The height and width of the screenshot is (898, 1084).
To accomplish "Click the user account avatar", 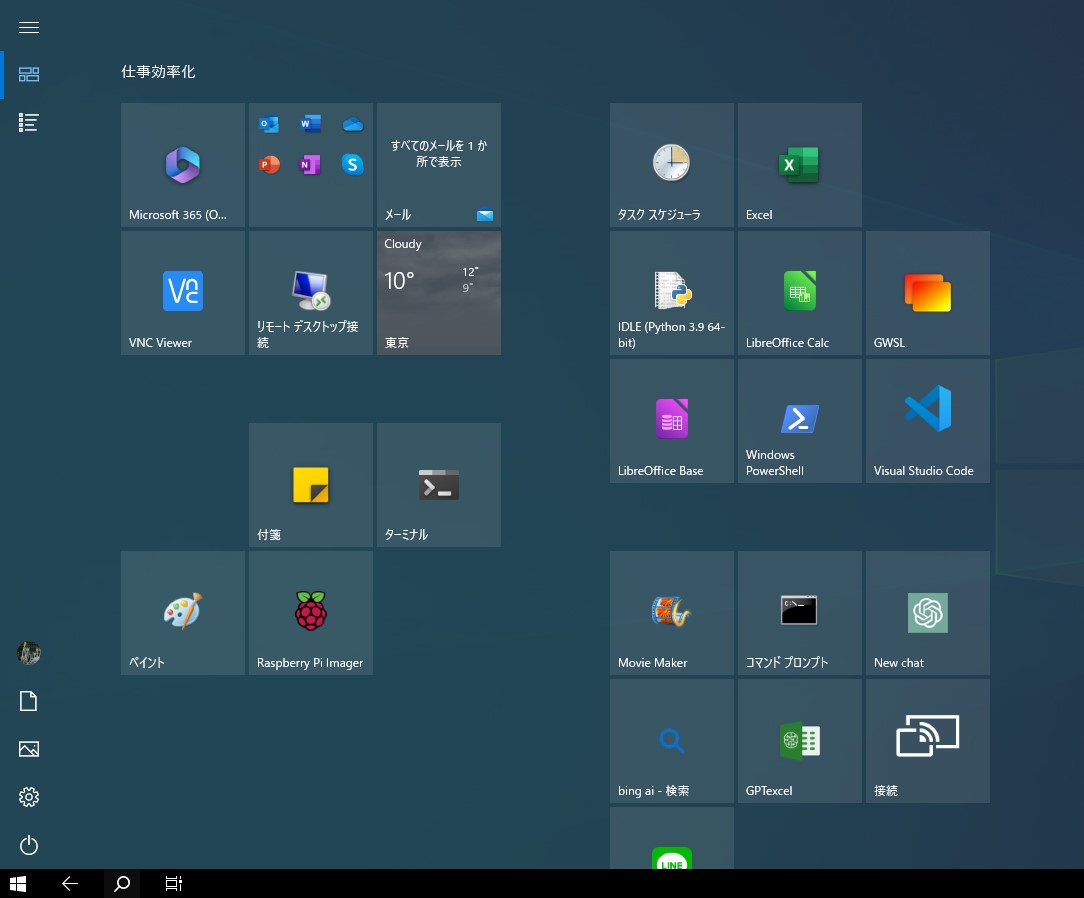I will coord(29,654).
